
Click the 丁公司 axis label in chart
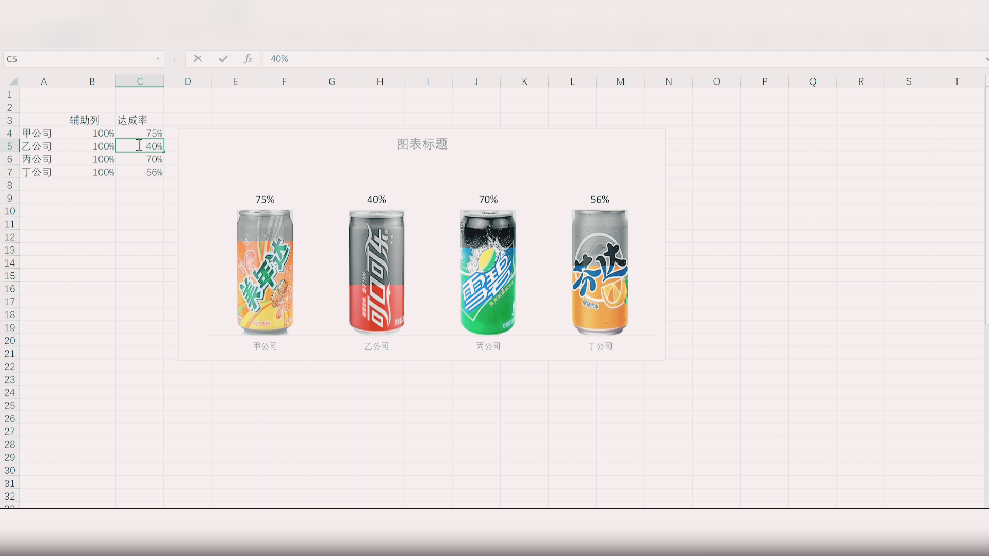tap(600, 346)
